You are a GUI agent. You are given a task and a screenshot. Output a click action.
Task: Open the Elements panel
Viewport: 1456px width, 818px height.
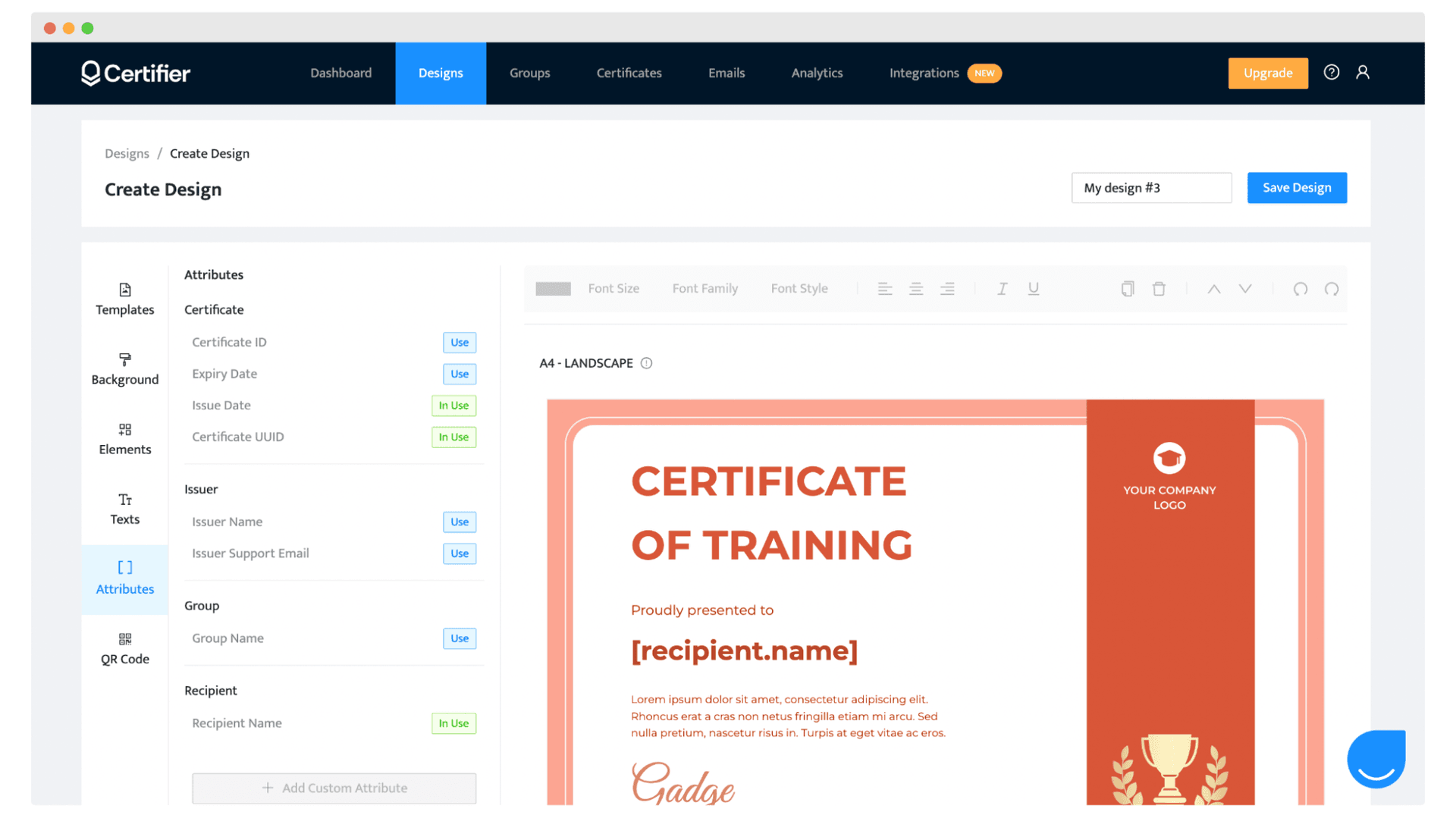(124, 439)
